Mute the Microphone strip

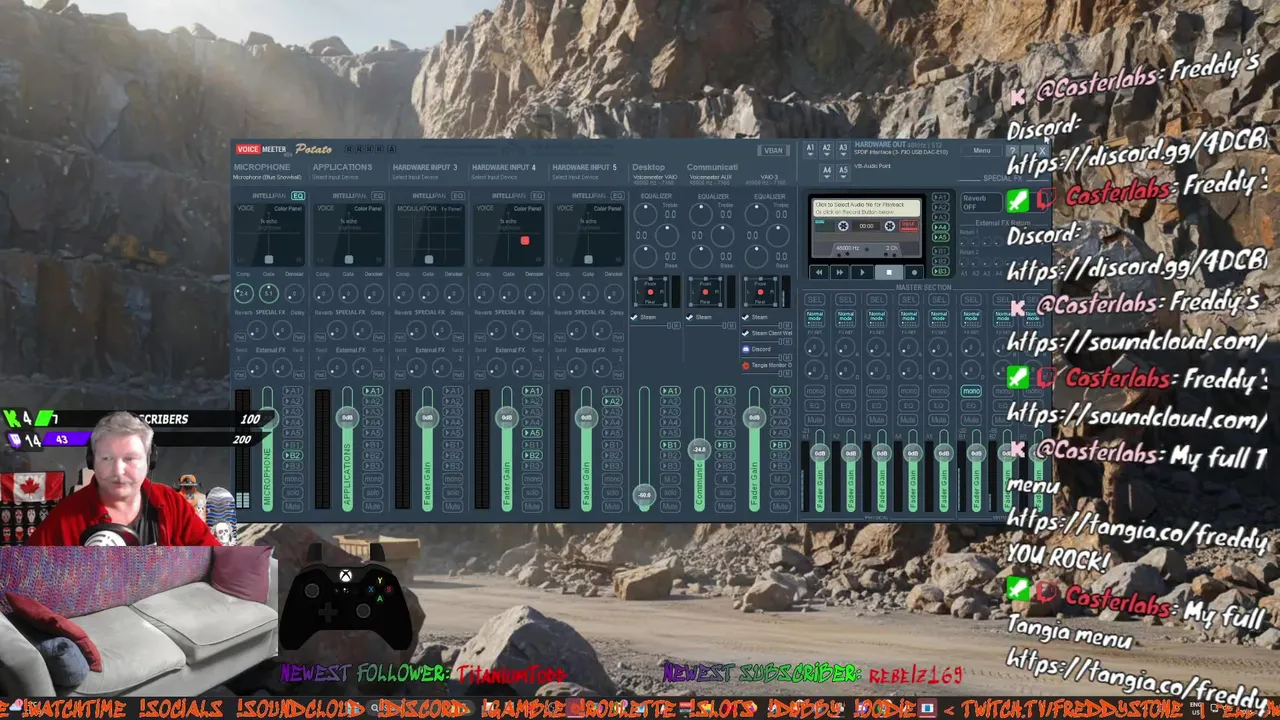292,506
